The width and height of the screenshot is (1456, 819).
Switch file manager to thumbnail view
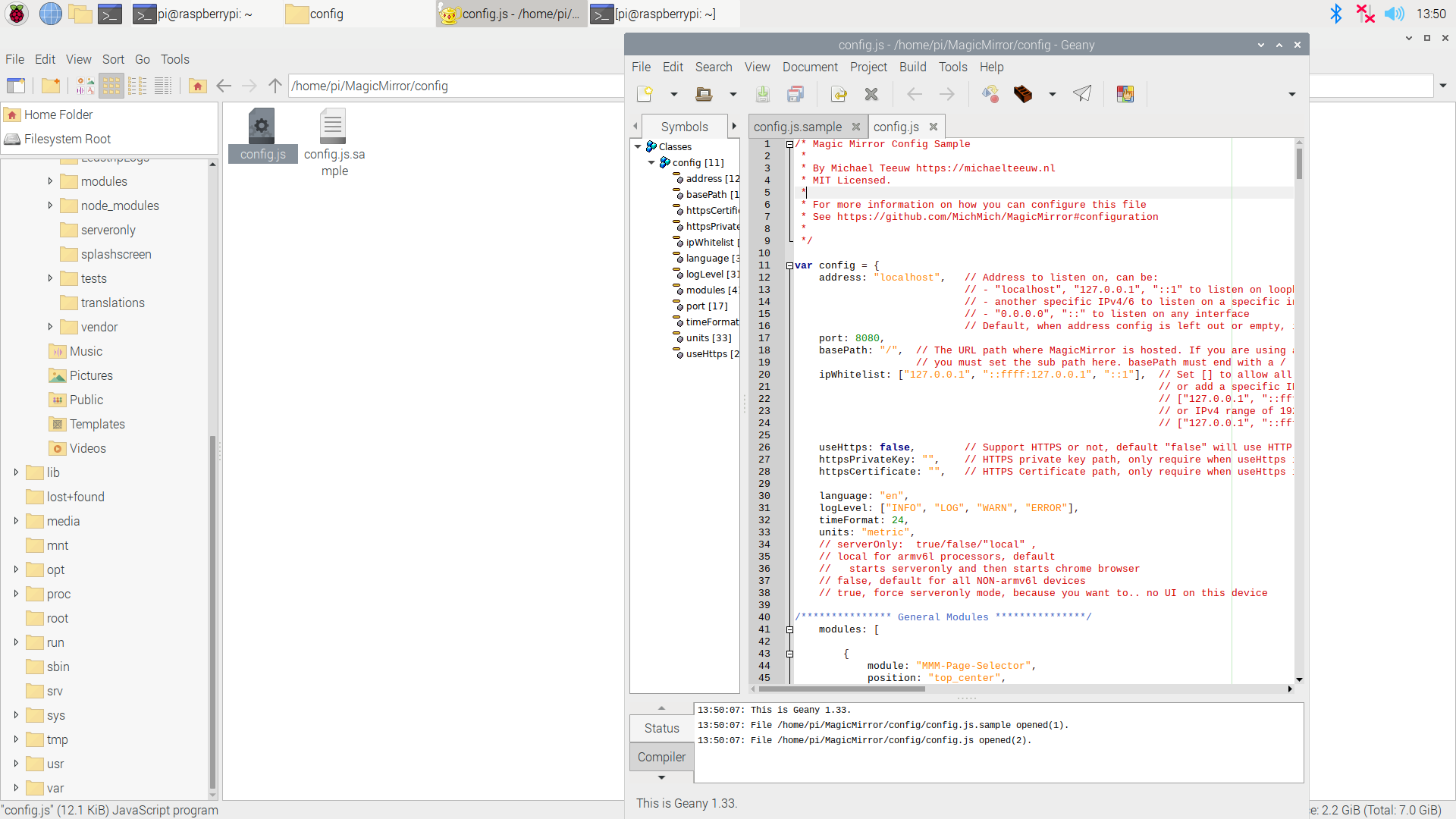tap(86, 86)
